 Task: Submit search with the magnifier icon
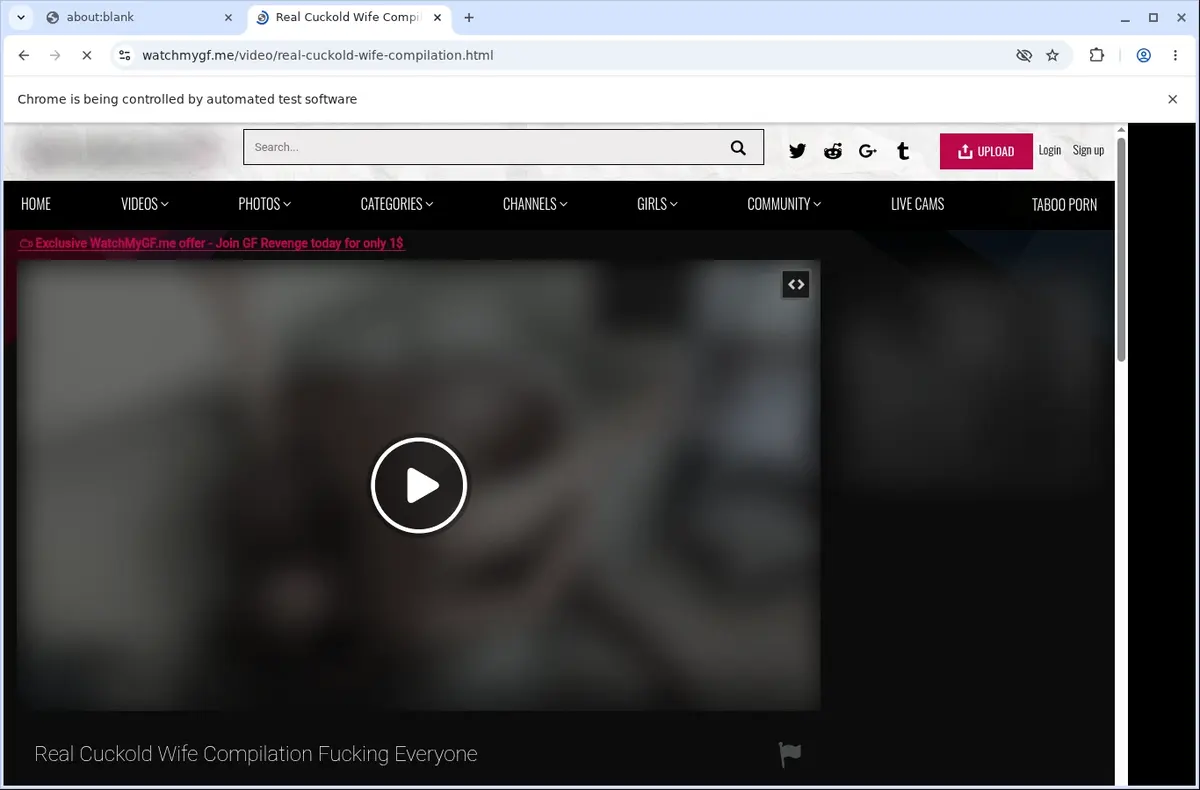(x=738, y=148)
